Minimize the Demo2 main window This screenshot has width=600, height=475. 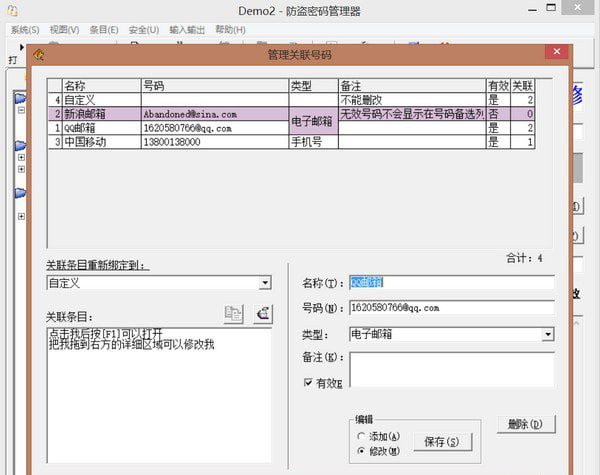pyautogui.click(x=532, y=9)
